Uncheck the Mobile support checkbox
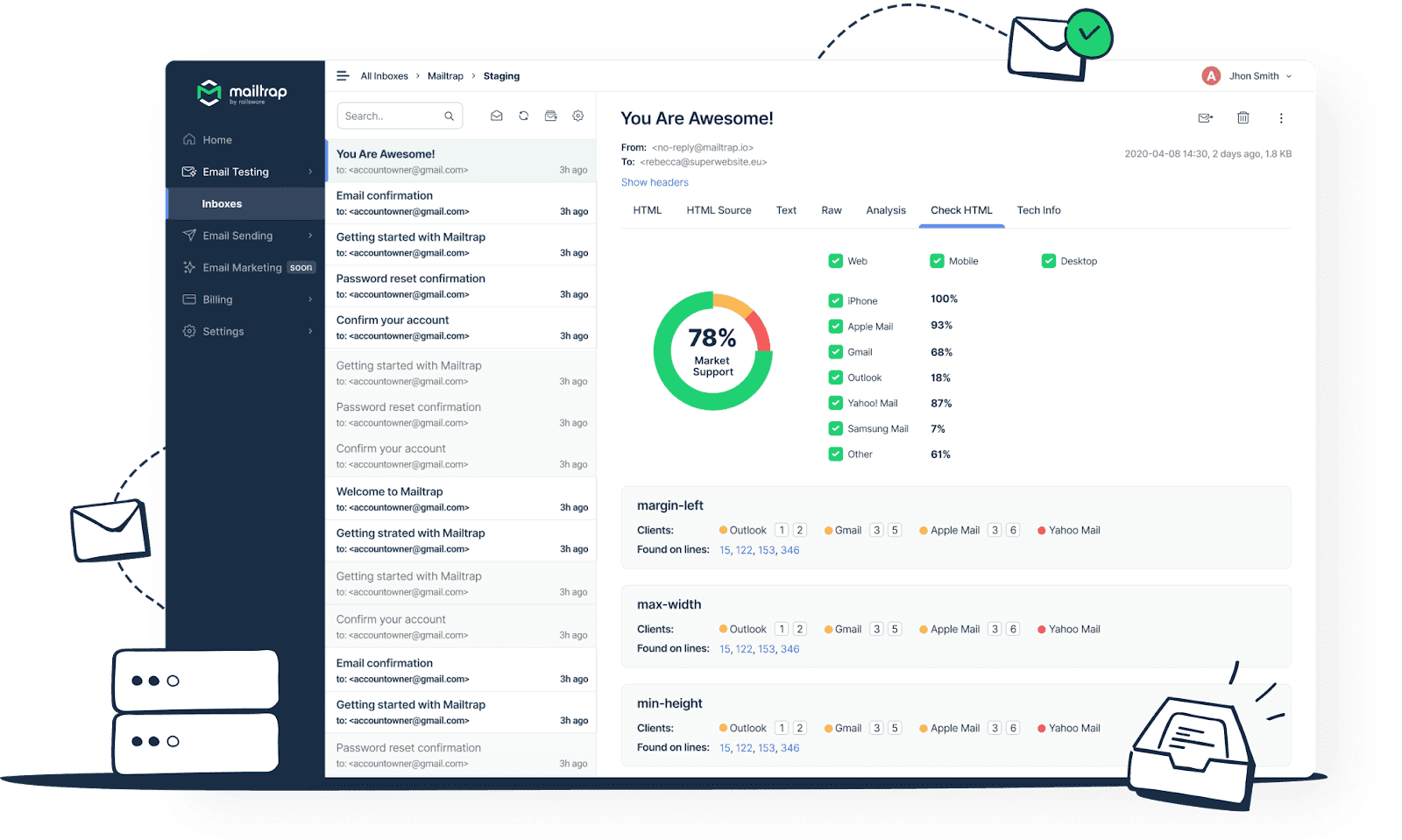1402x840 pixels. coord(937,260)
